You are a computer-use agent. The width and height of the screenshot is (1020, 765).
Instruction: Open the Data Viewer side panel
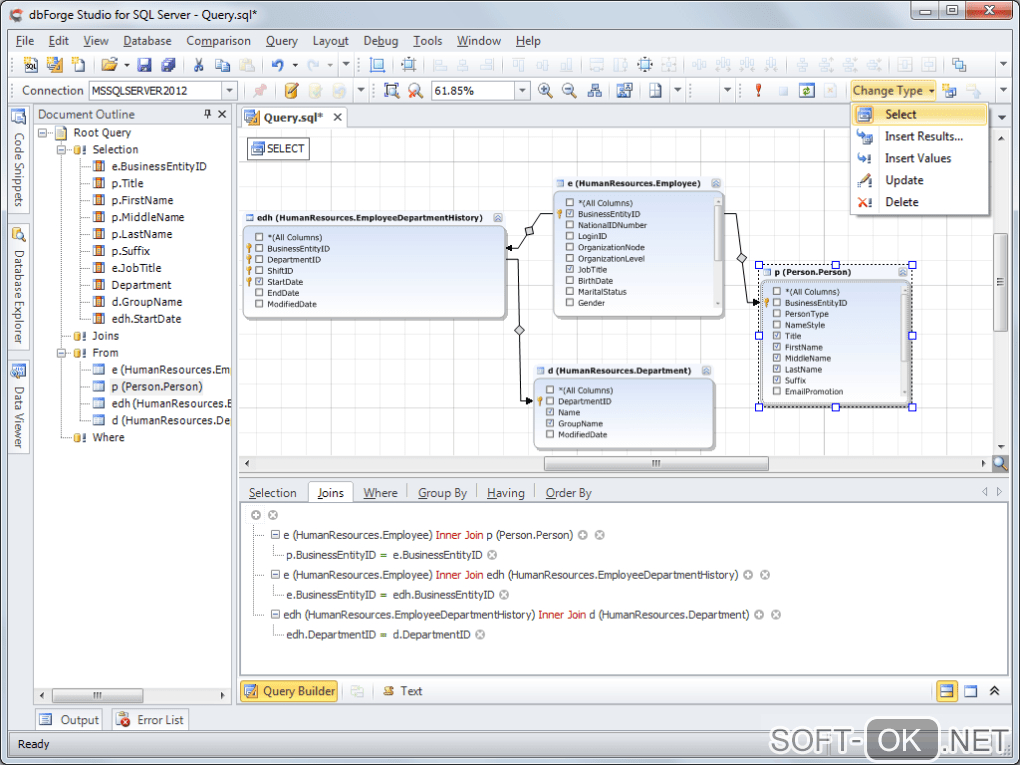click(18, 407)
